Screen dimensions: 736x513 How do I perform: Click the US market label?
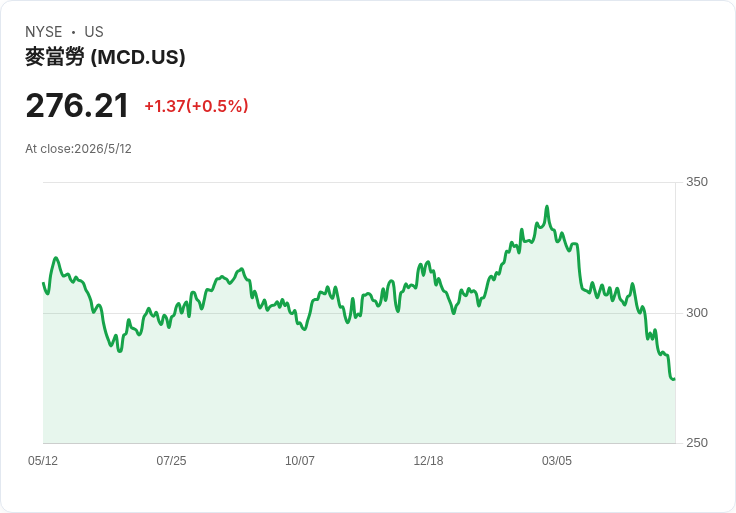click(94, 32)
